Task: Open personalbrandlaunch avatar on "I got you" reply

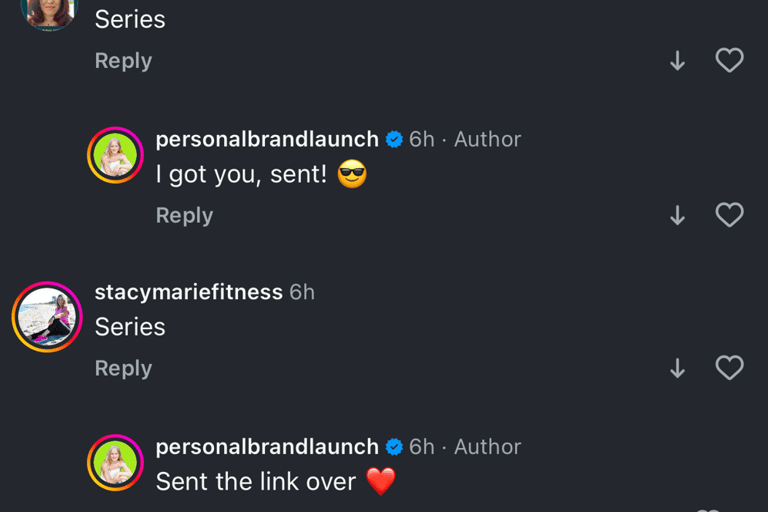Action: [x=116, y=156]
